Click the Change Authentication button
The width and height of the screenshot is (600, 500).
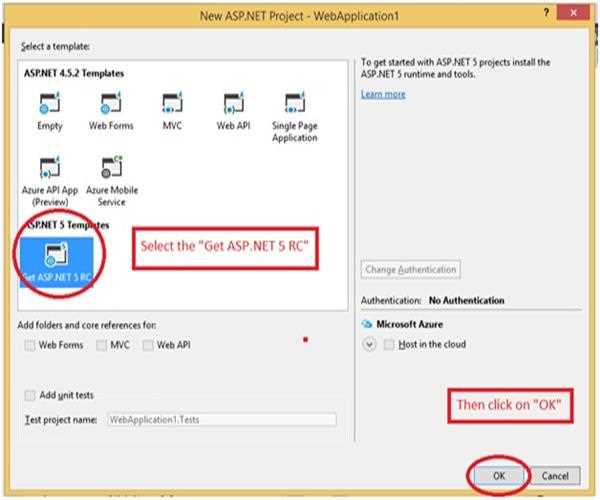(410, 269)
